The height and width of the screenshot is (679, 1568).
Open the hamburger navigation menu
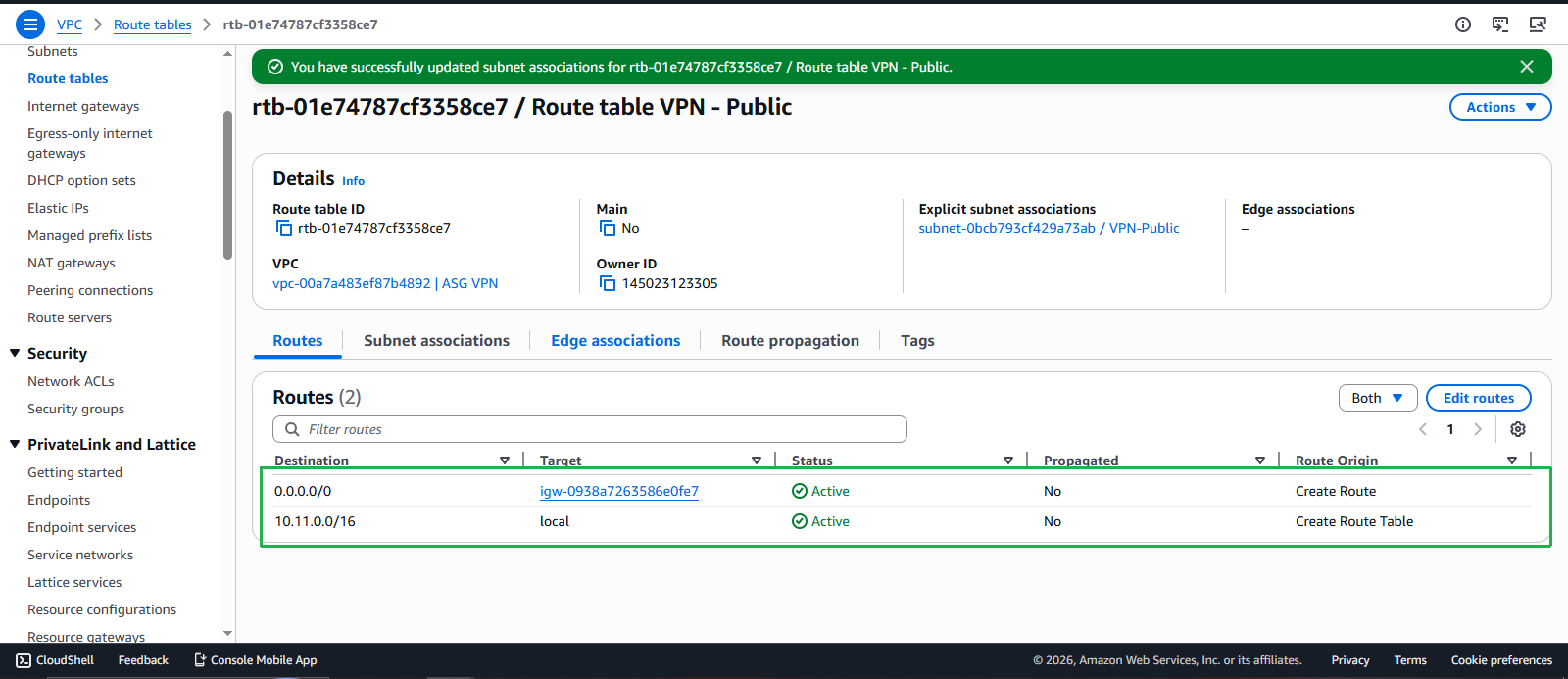point(30,24)
